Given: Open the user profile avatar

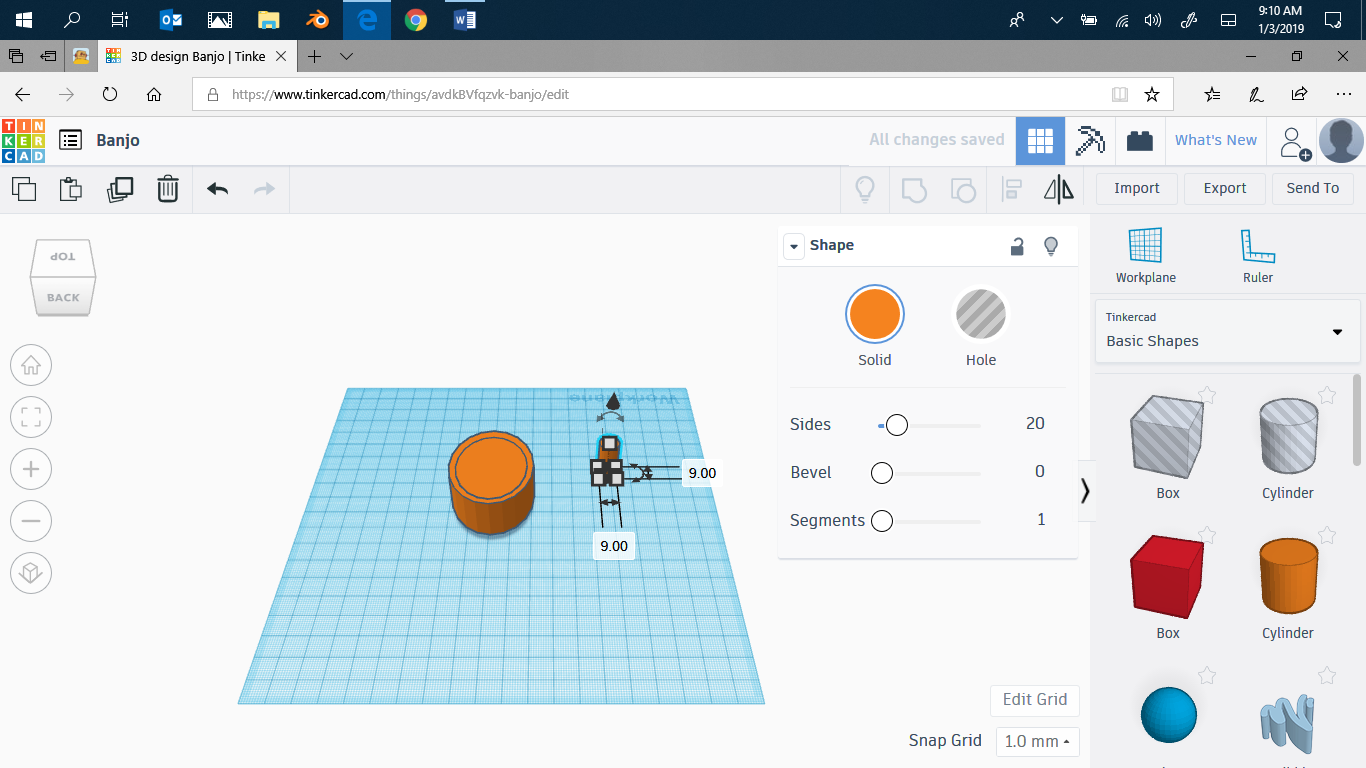Looking at the screenshot, I should click(1341, 141).
